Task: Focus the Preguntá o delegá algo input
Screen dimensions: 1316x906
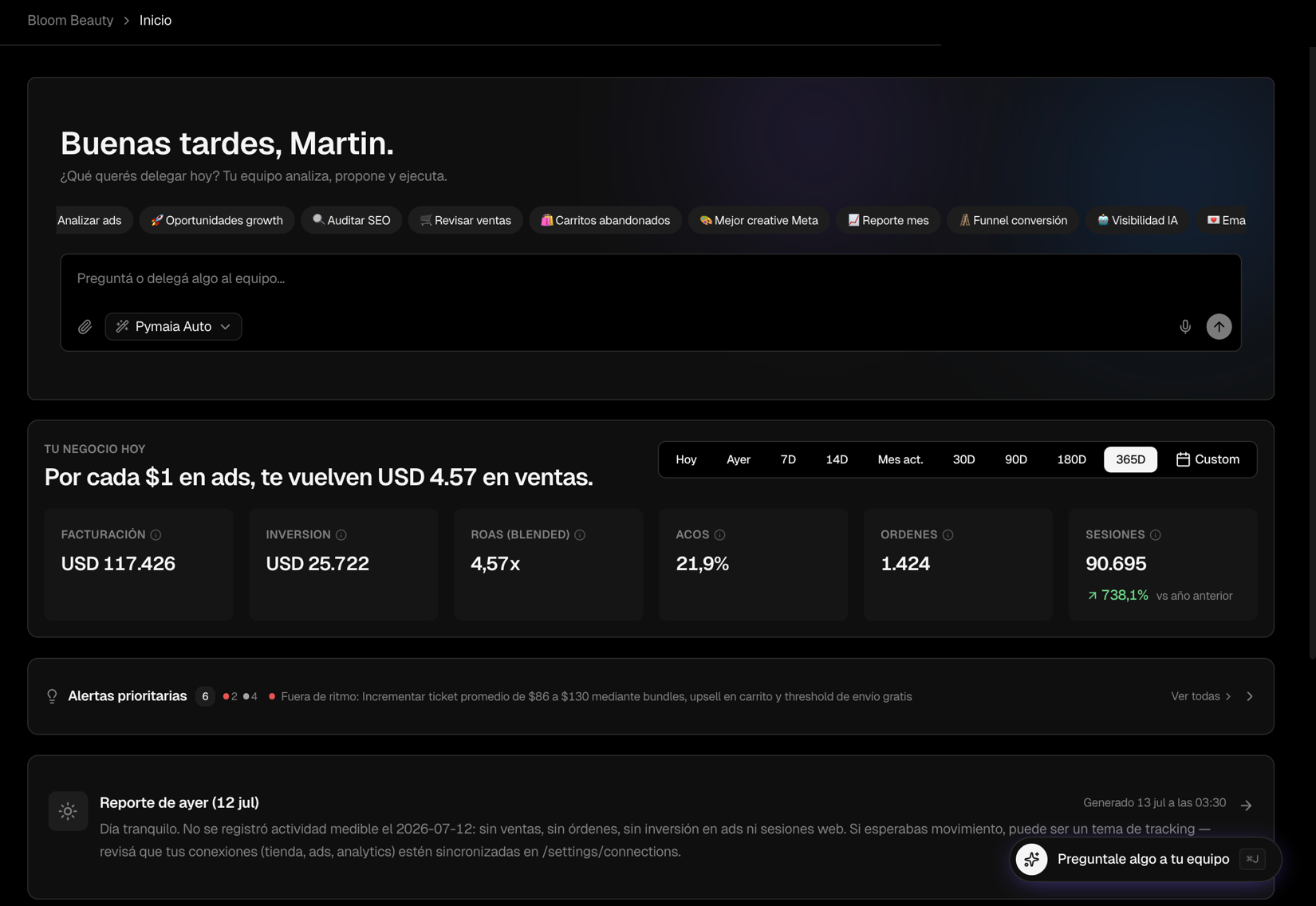Action: 650,278
